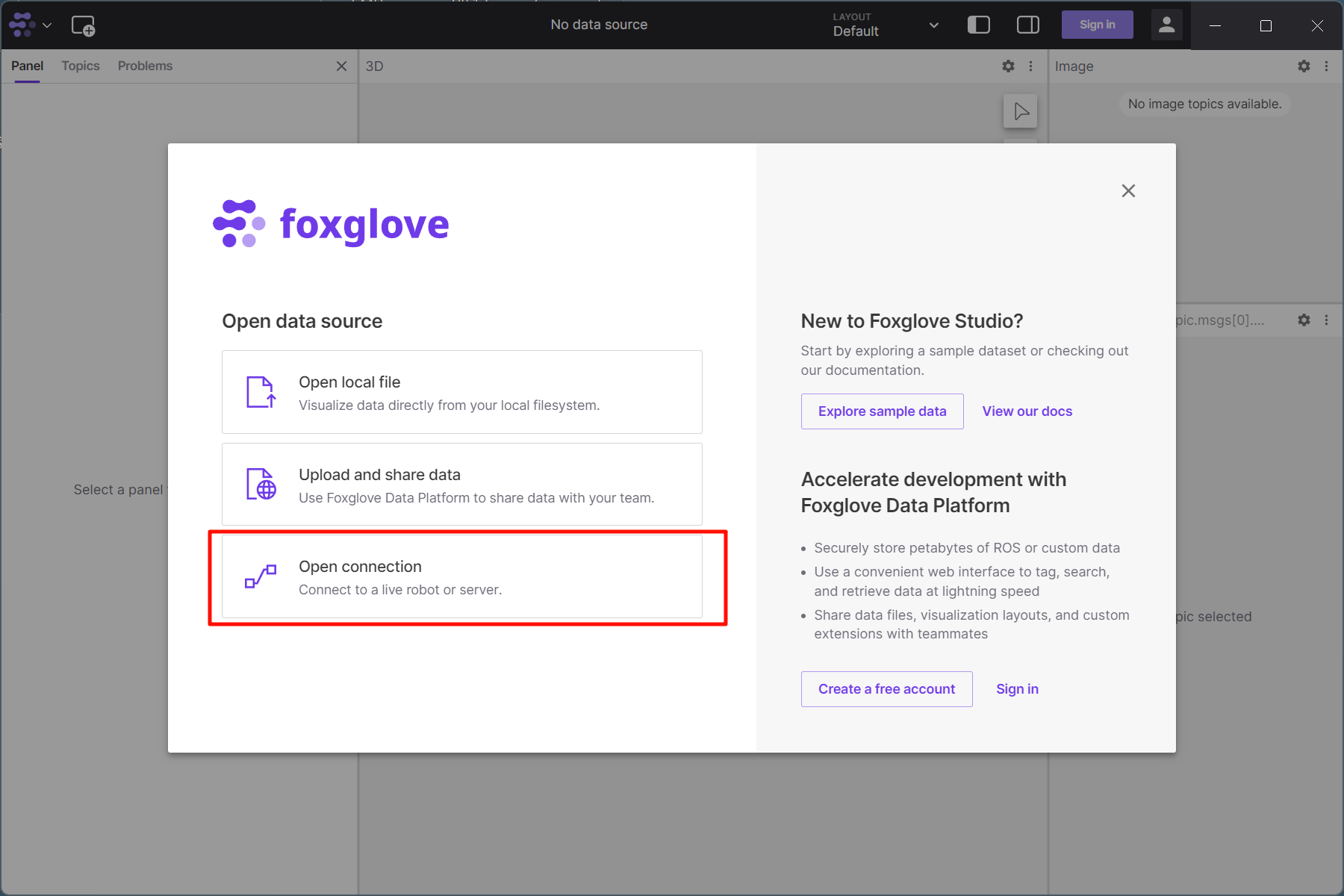Choose Open local file option

pyautogui.click(x=462, y=392)
